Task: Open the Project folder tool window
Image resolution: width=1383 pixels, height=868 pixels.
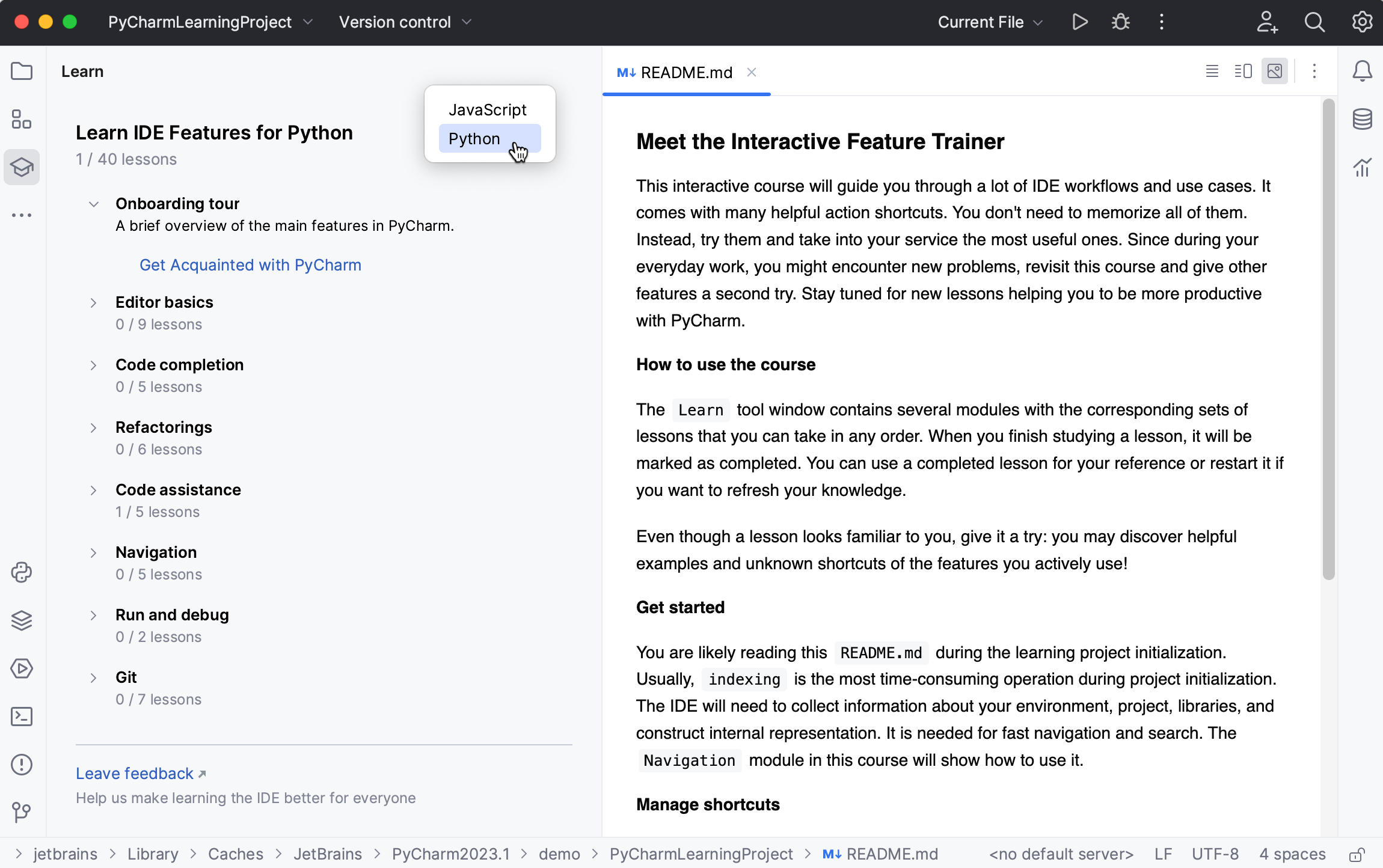Action: click(22, 72)
